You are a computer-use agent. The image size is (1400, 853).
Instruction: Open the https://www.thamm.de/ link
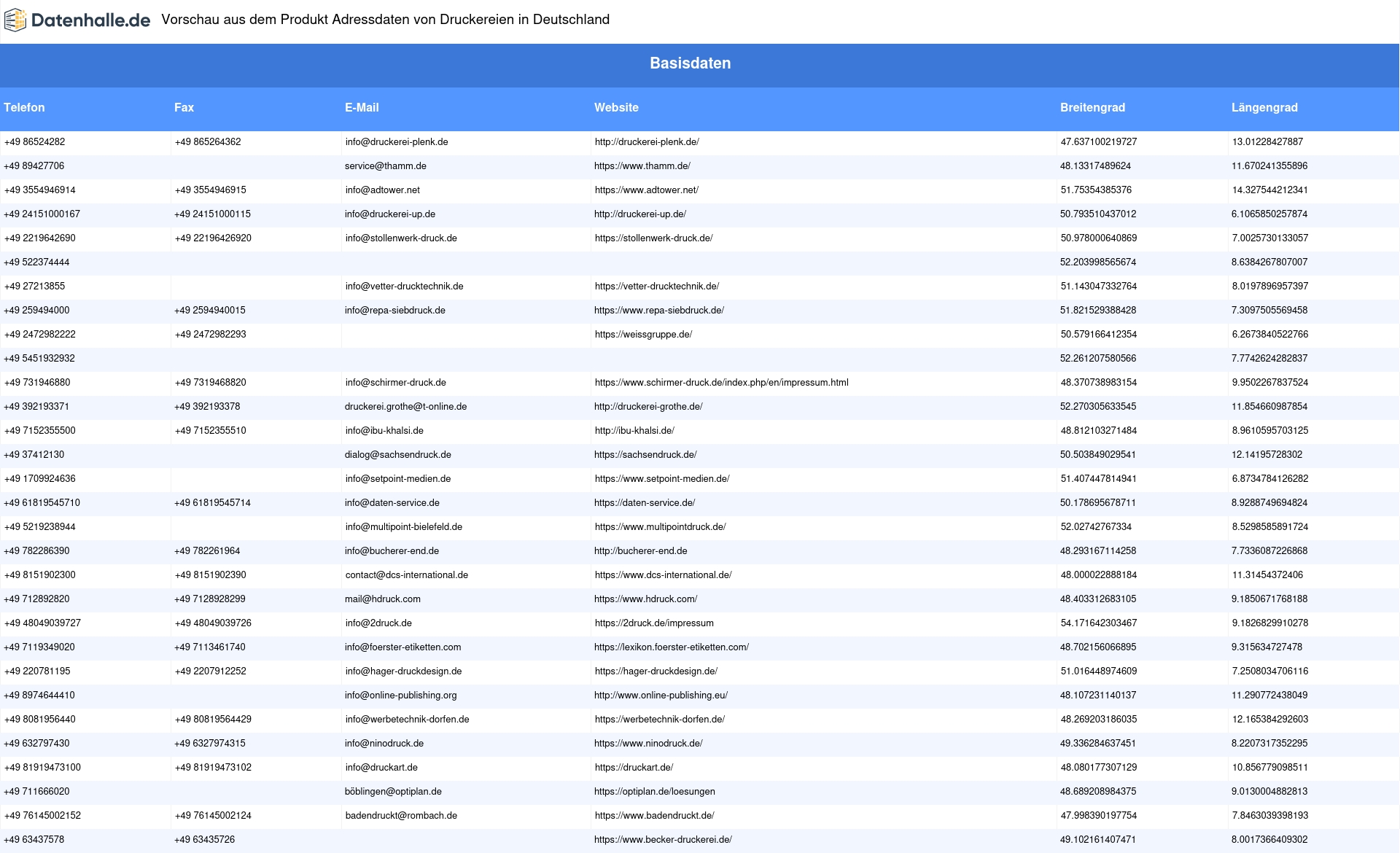click(642, 166)
